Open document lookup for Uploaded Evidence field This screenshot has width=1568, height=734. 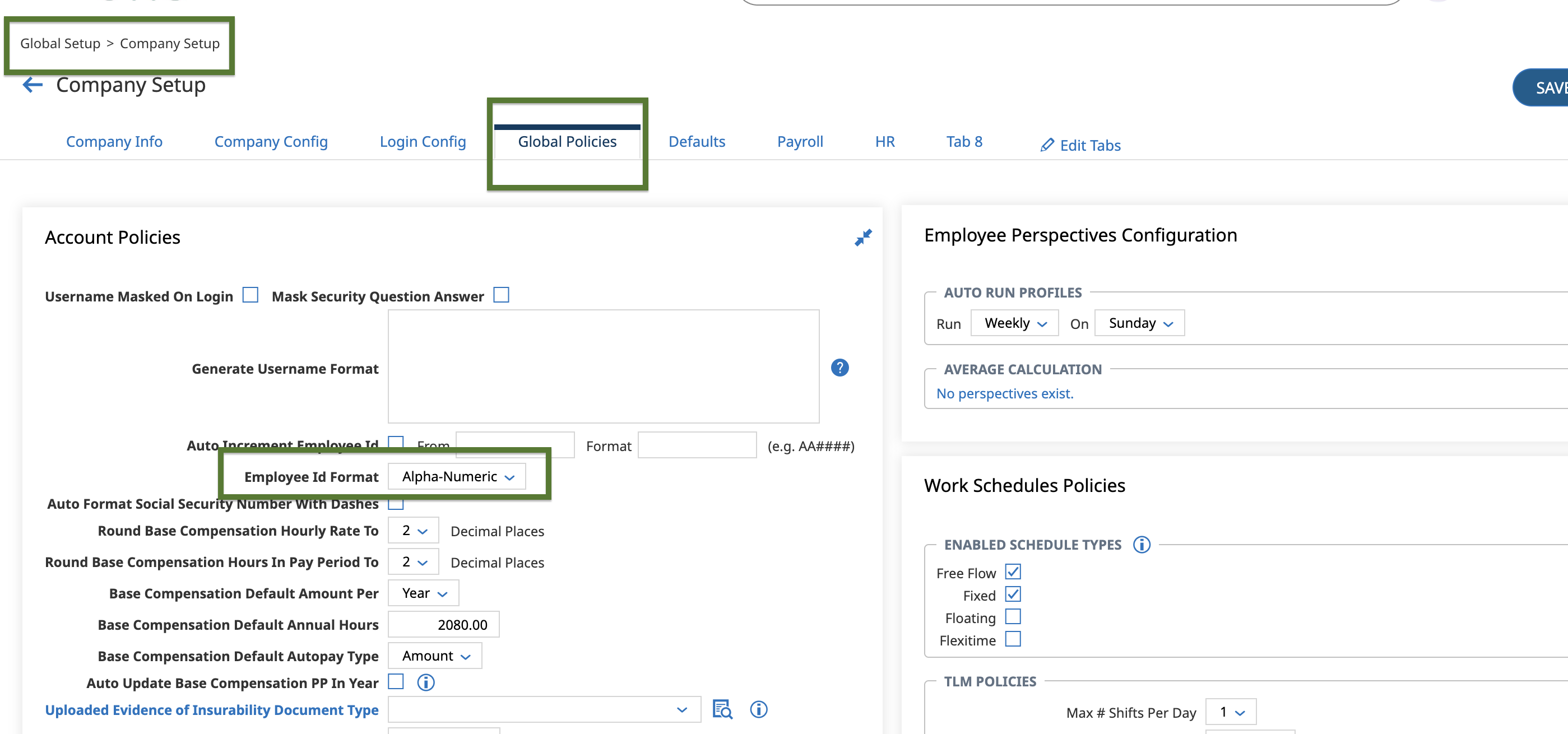722,709
